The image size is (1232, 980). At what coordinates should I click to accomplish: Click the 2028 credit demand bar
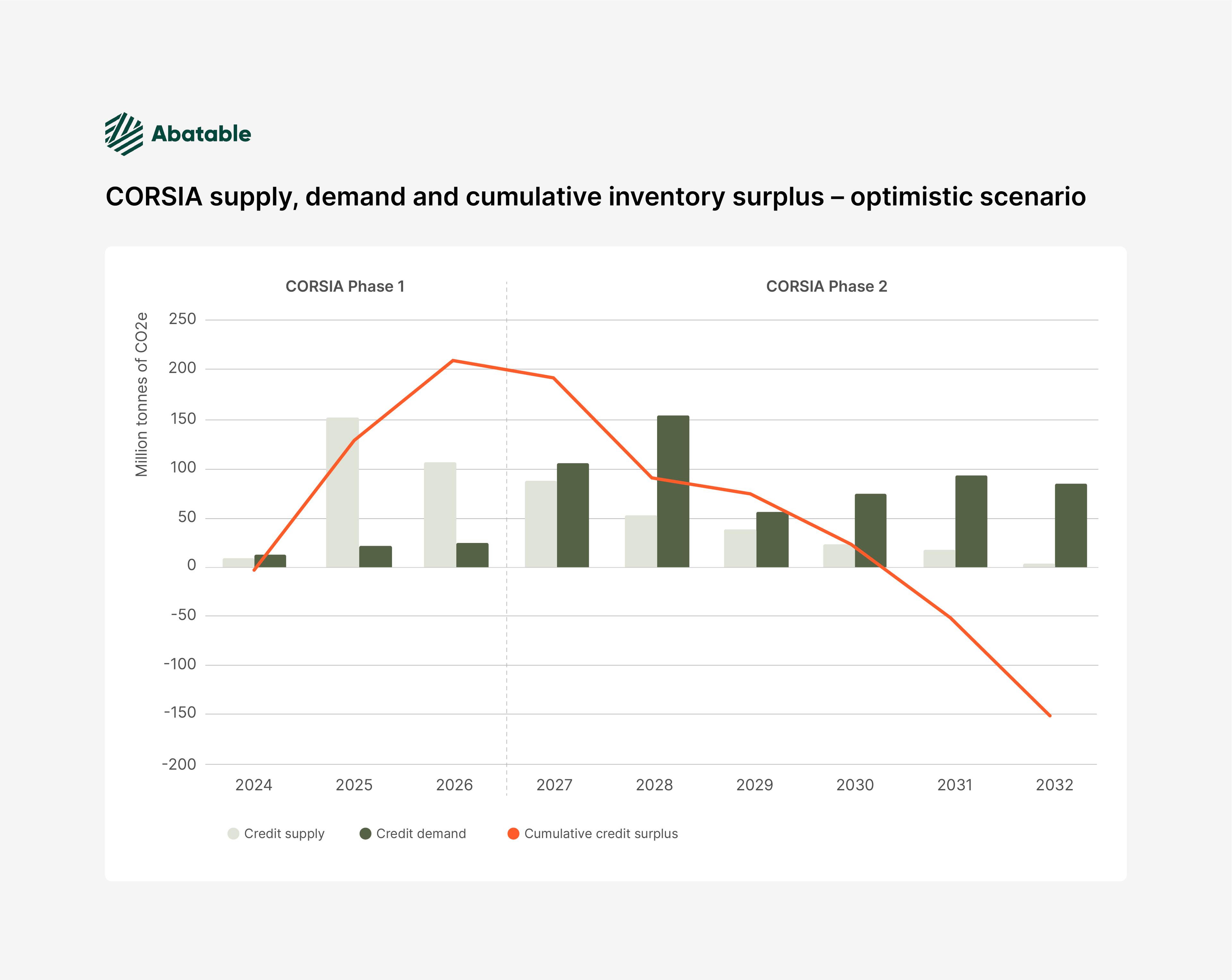coord(673,491)
